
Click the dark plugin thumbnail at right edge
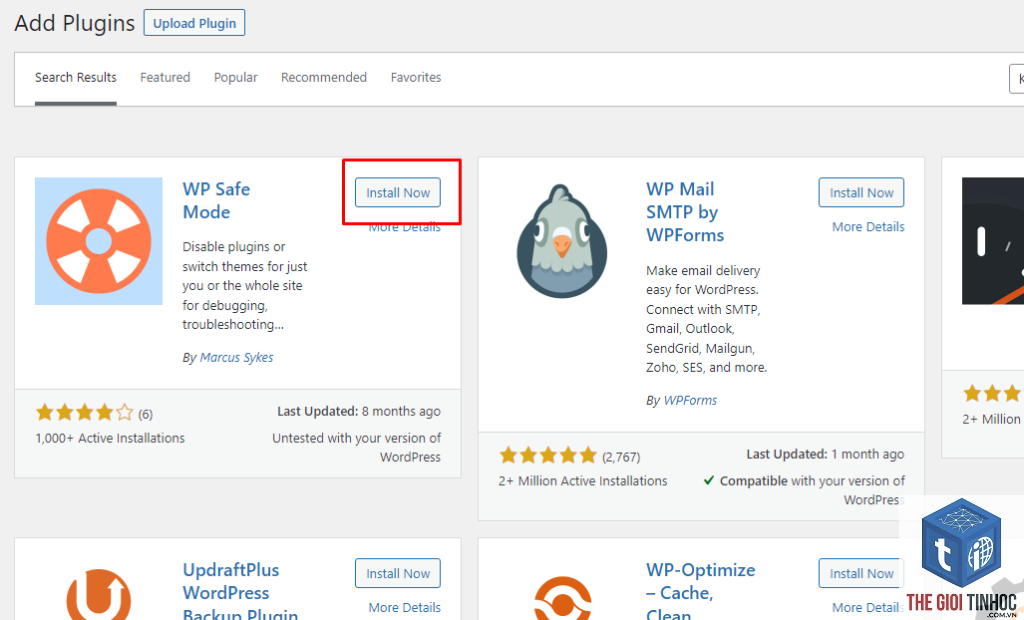(x=993, y=241)
